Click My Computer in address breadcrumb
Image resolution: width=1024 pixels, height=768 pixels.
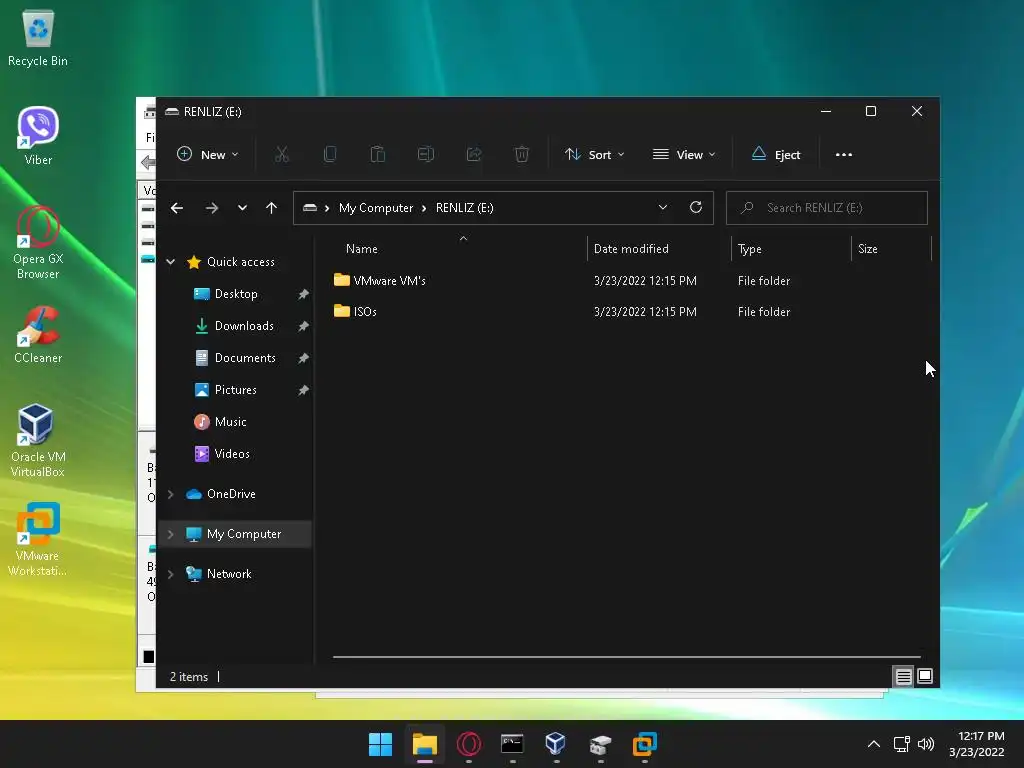pos(376,208)
